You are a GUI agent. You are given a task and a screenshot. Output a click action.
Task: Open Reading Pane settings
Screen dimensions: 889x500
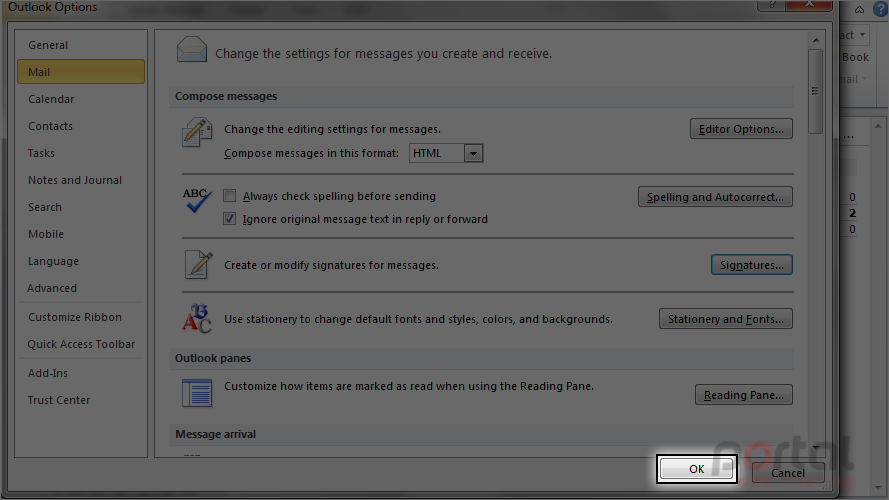(x=744, y=395)
